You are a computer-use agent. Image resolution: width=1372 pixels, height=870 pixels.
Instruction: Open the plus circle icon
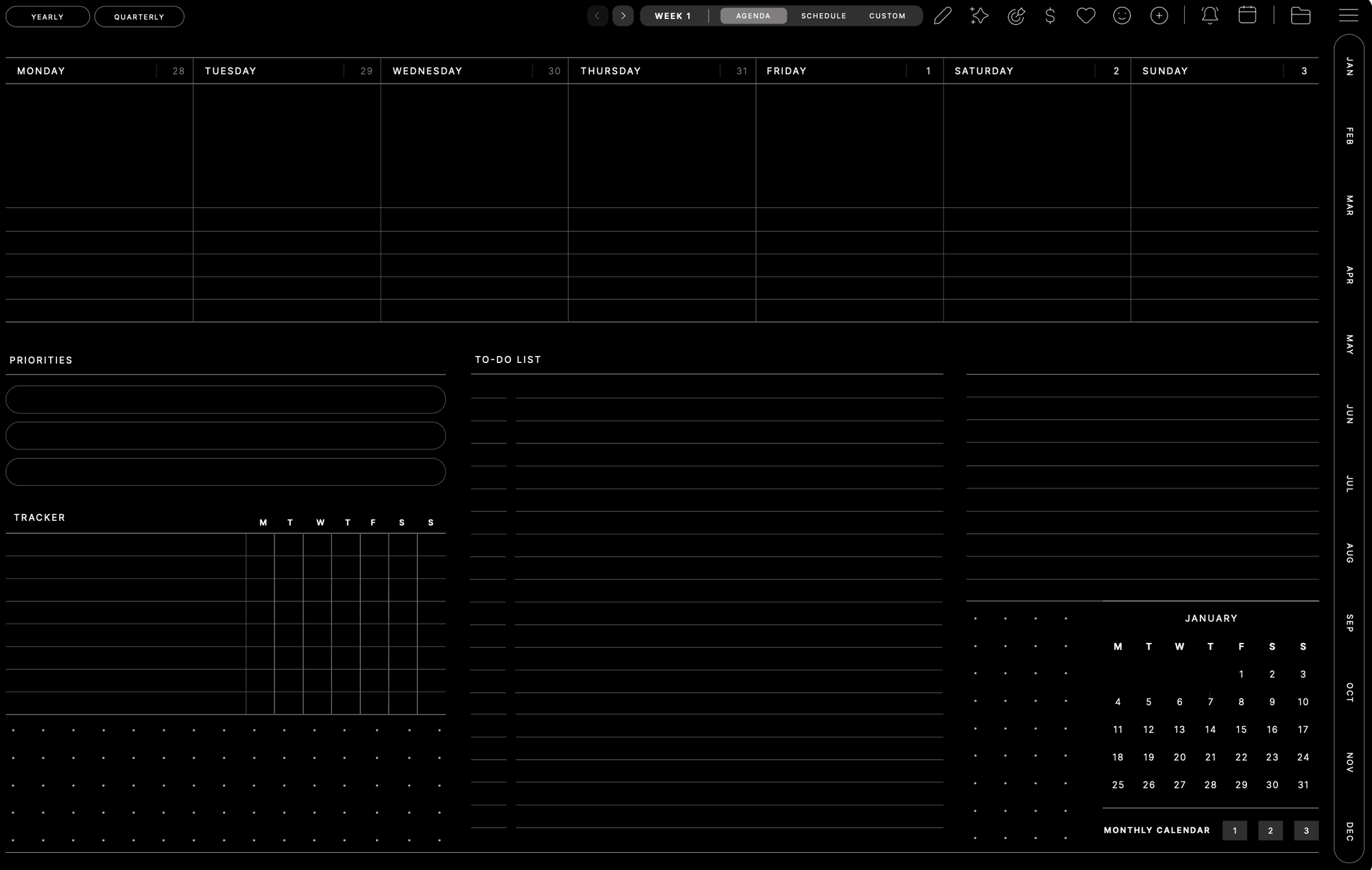(x=1159, y=16)
